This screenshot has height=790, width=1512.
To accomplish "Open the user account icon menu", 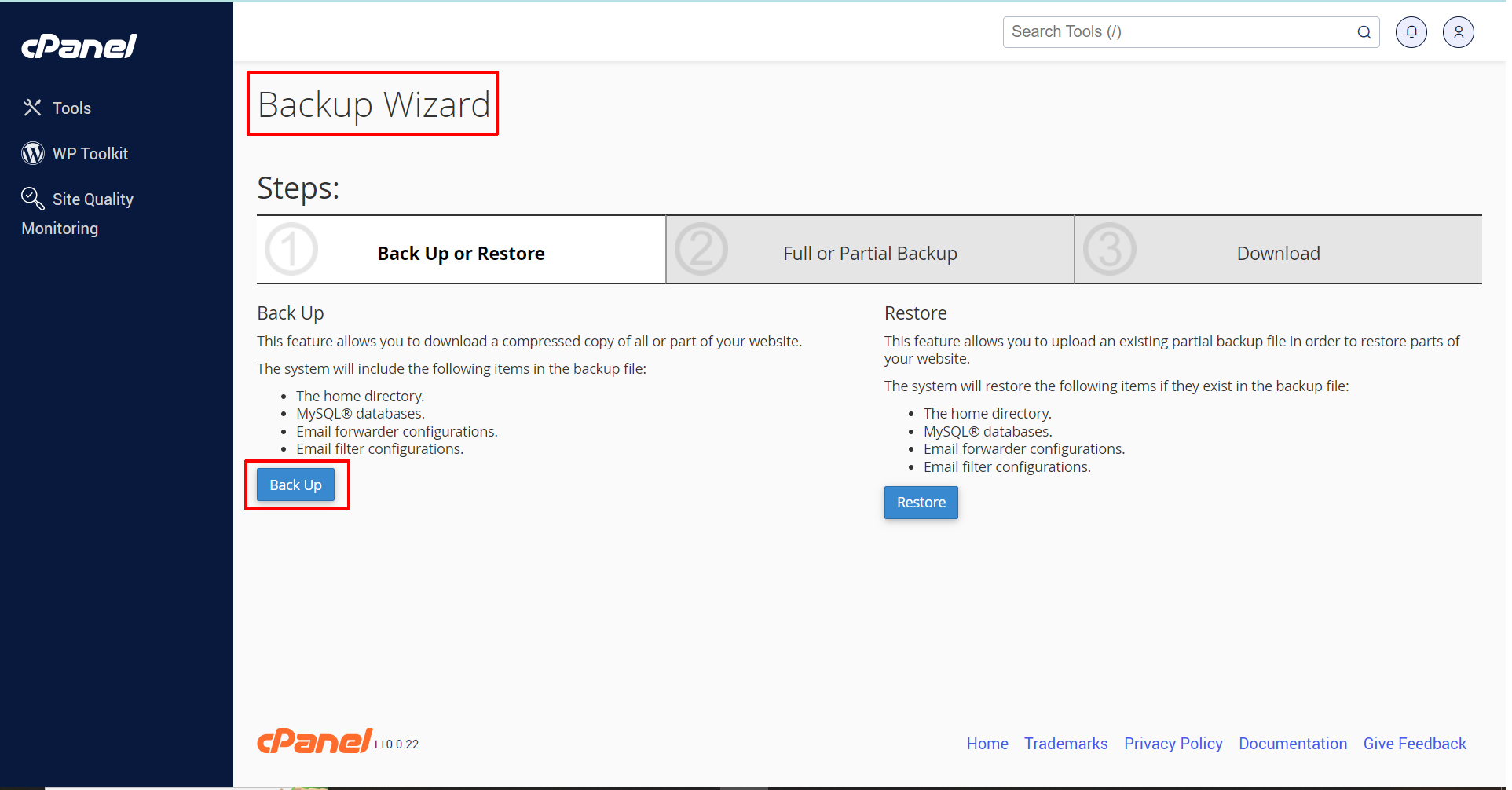I will 1458,32.
